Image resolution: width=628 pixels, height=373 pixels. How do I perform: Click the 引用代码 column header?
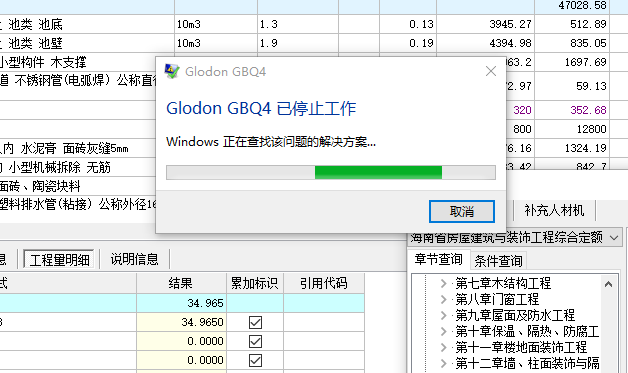[x=324, y=283]
